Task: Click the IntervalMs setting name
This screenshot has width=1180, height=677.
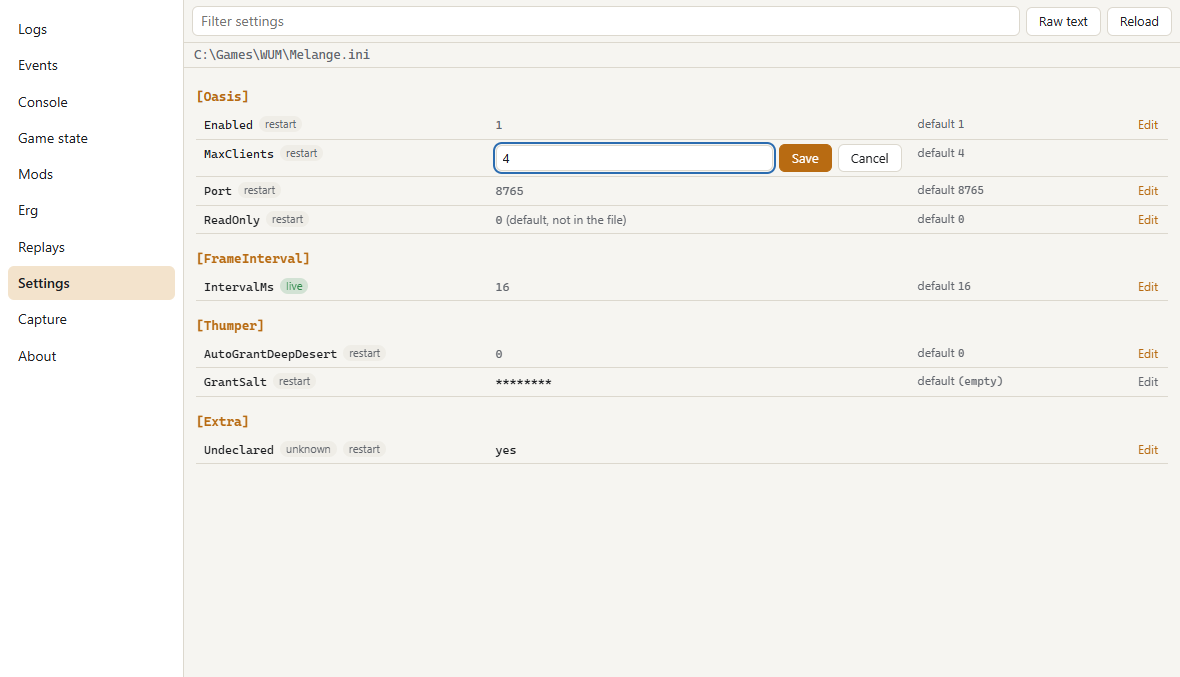Action: (x=239, y=287)
